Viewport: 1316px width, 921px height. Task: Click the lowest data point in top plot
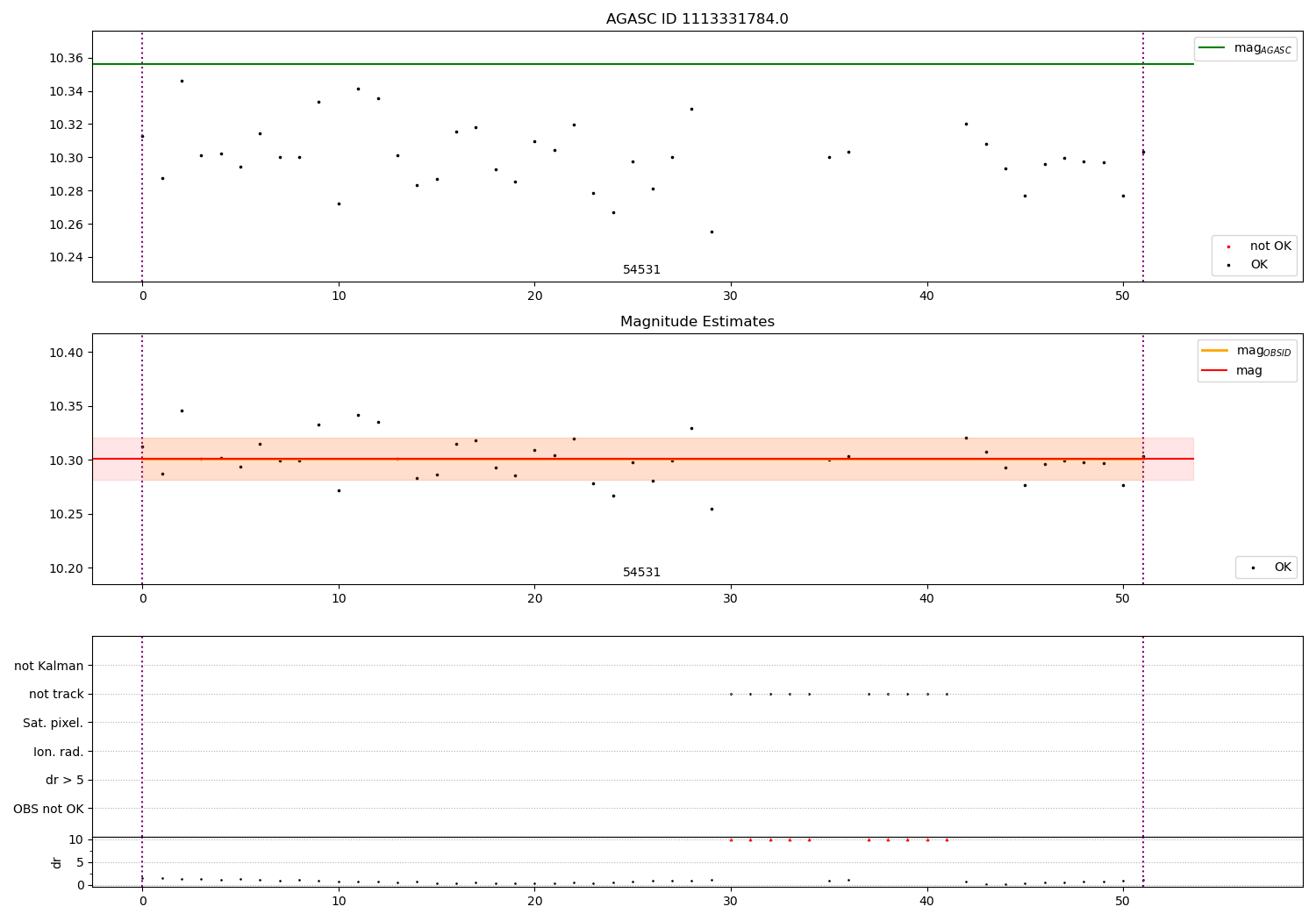coord(712,232)
